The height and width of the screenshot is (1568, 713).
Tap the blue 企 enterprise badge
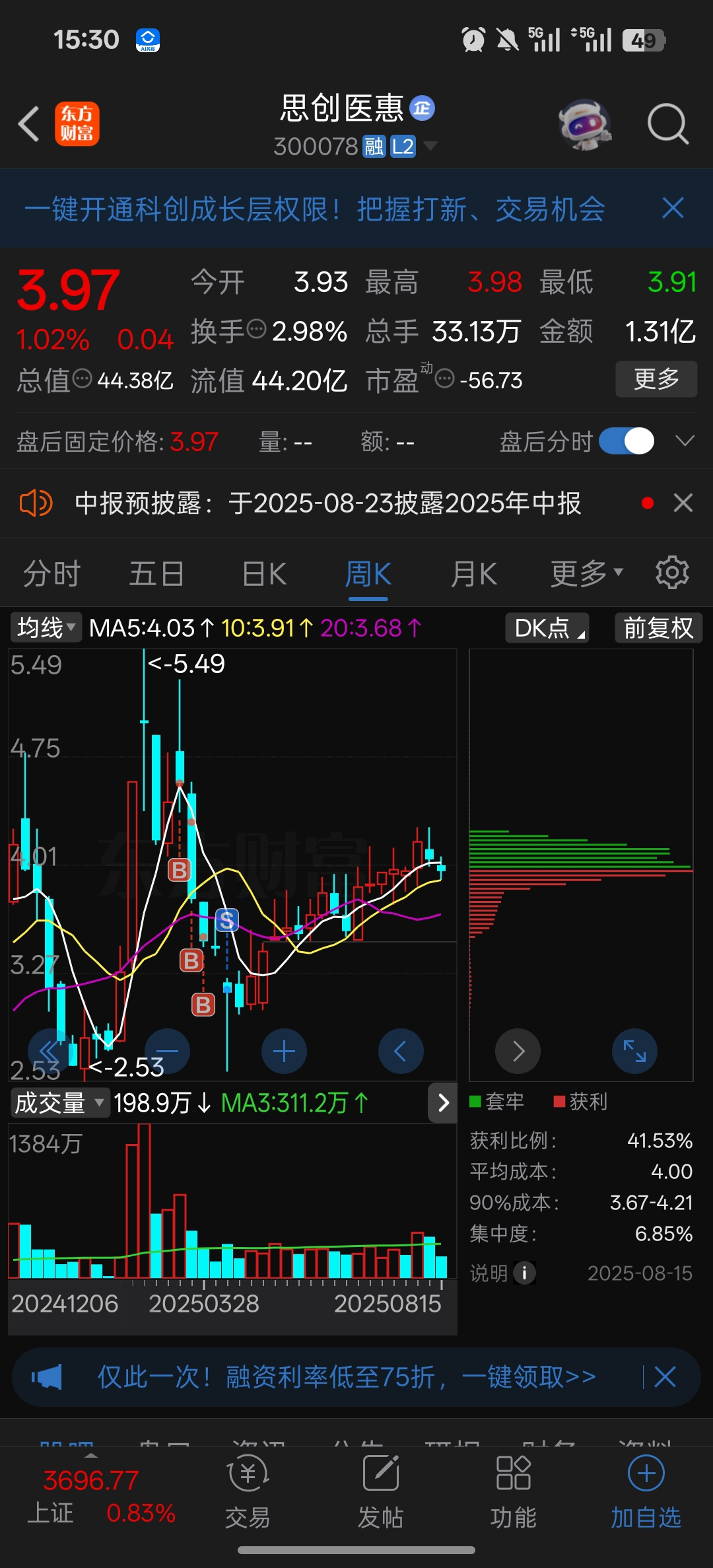pos(422,108)
